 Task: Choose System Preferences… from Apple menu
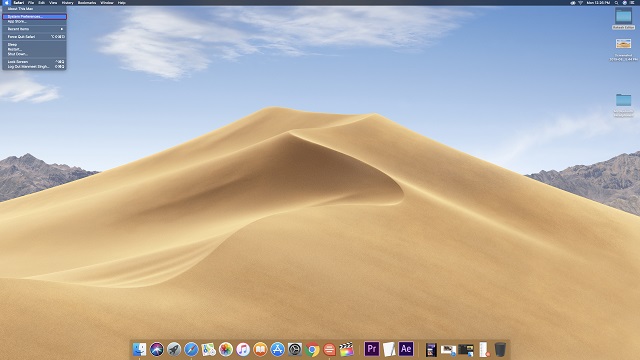click(34, 17)
